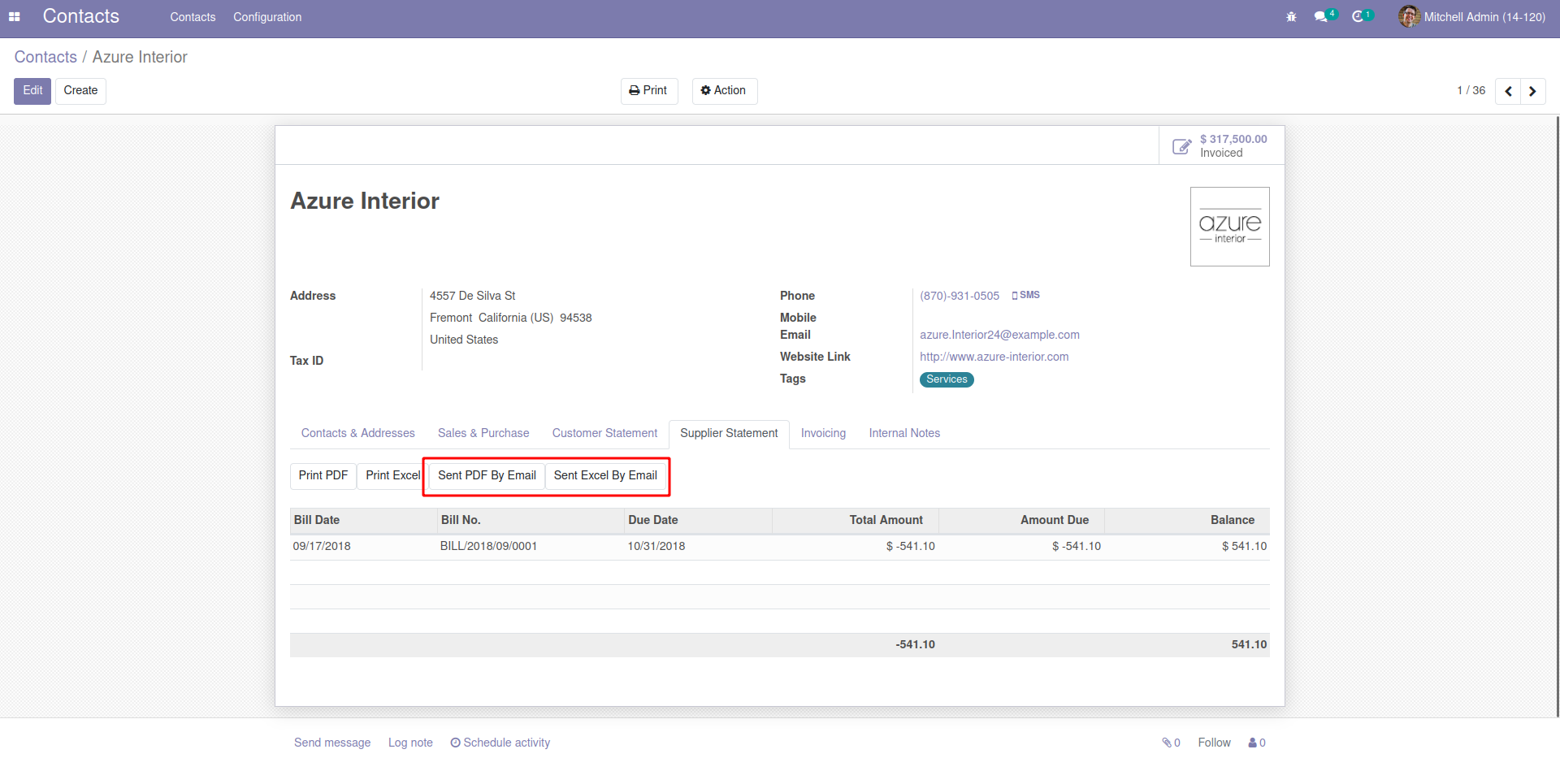Open Mitchell Admin user menu
The height and width of the screenshot is (784, 1560).
pos(1472,17)
